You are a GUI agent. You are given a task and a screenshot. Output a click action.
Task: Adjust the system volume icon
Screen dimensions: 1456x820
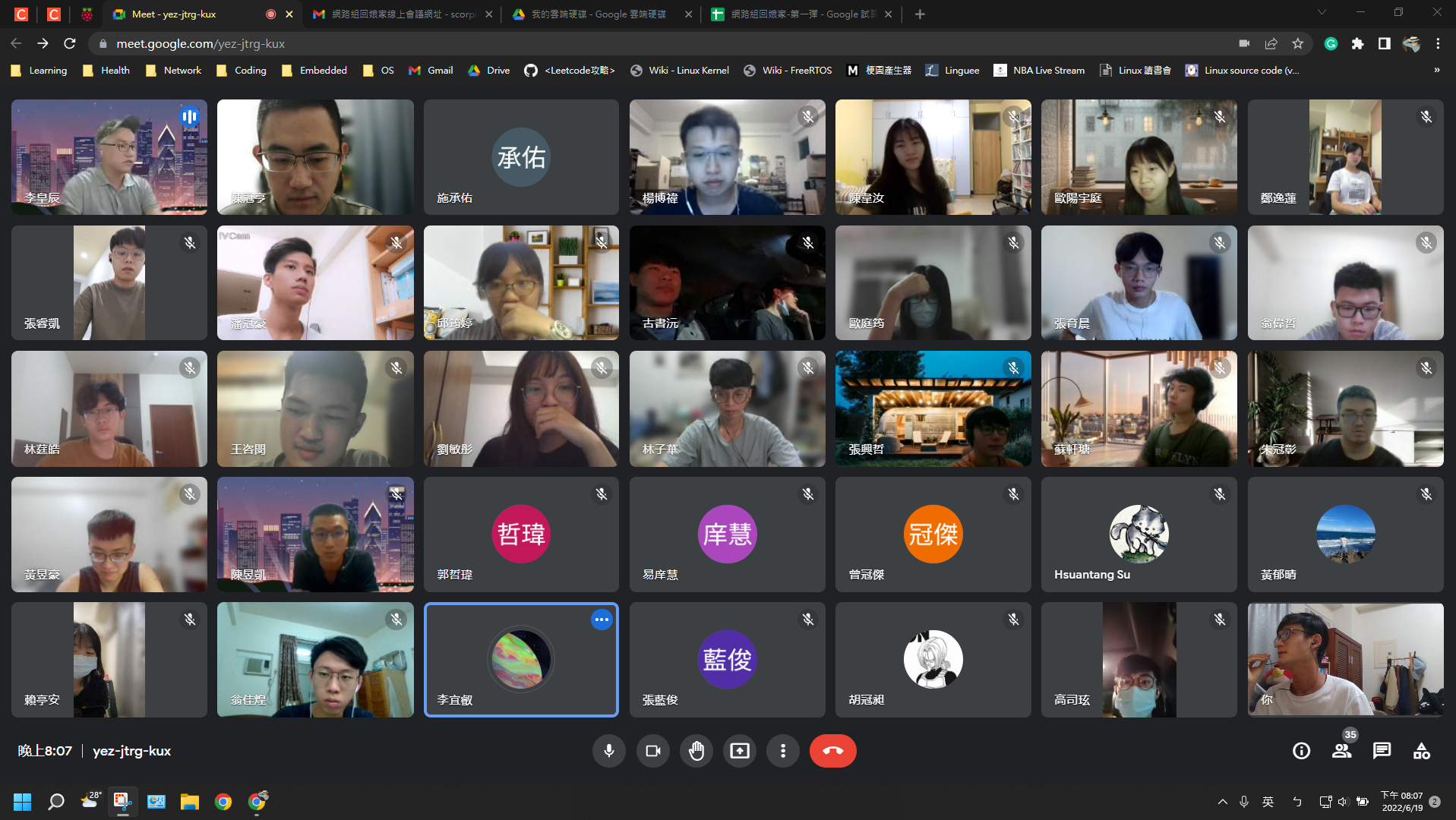point(1343,802)
